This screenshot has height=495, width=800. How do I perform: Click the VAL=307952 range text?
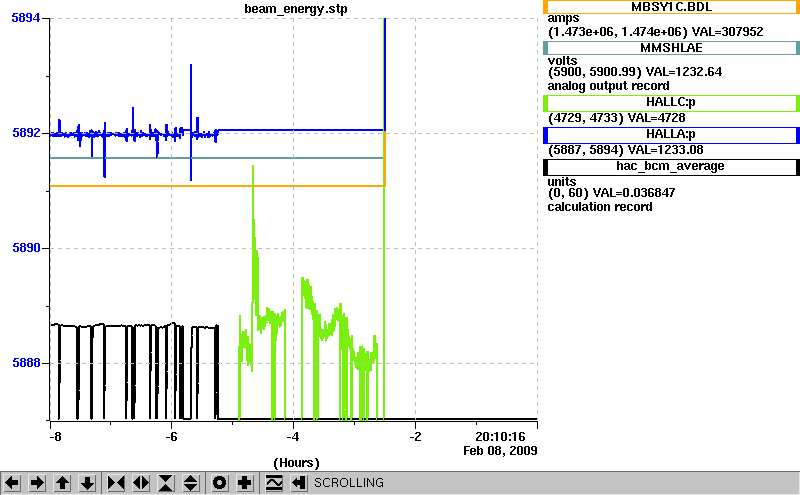pyautogui.click(x=727, y=32)
